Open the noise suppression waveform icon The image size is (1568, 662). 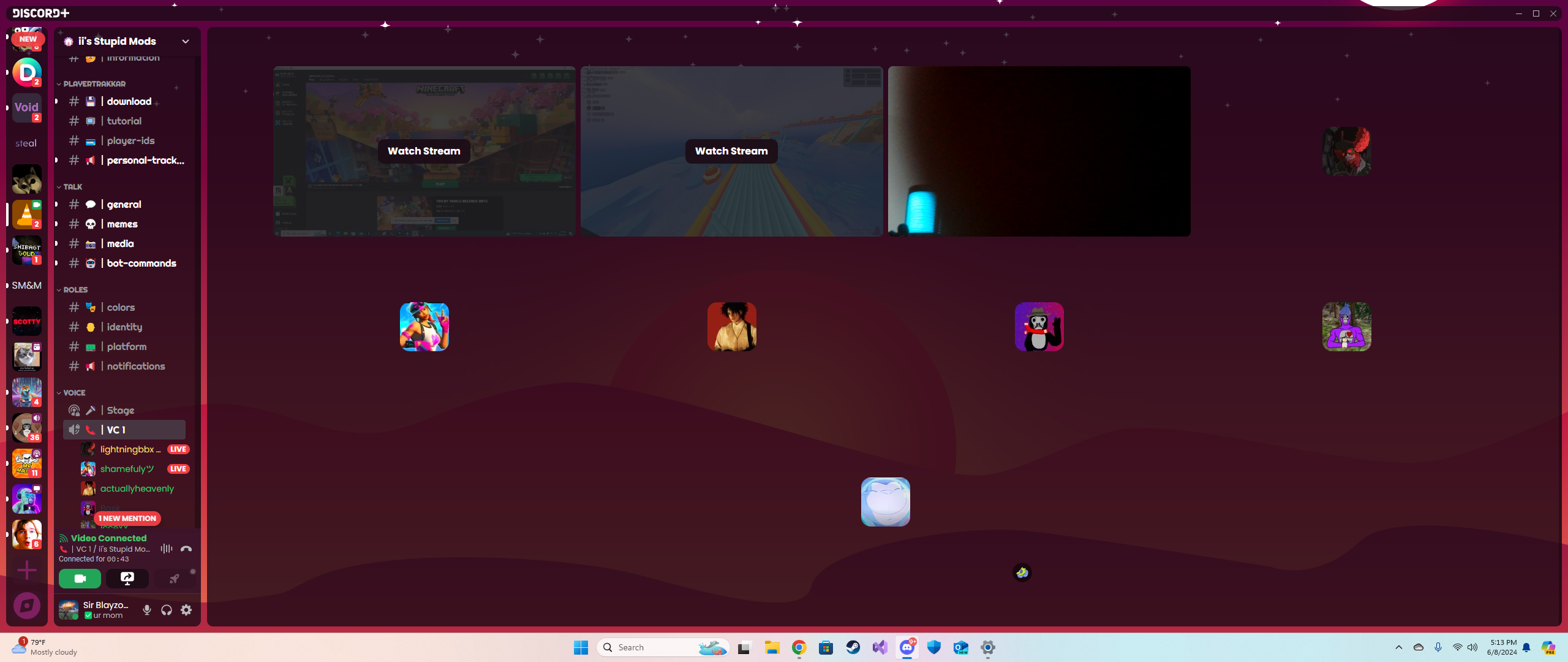click(x=167, y=549)
